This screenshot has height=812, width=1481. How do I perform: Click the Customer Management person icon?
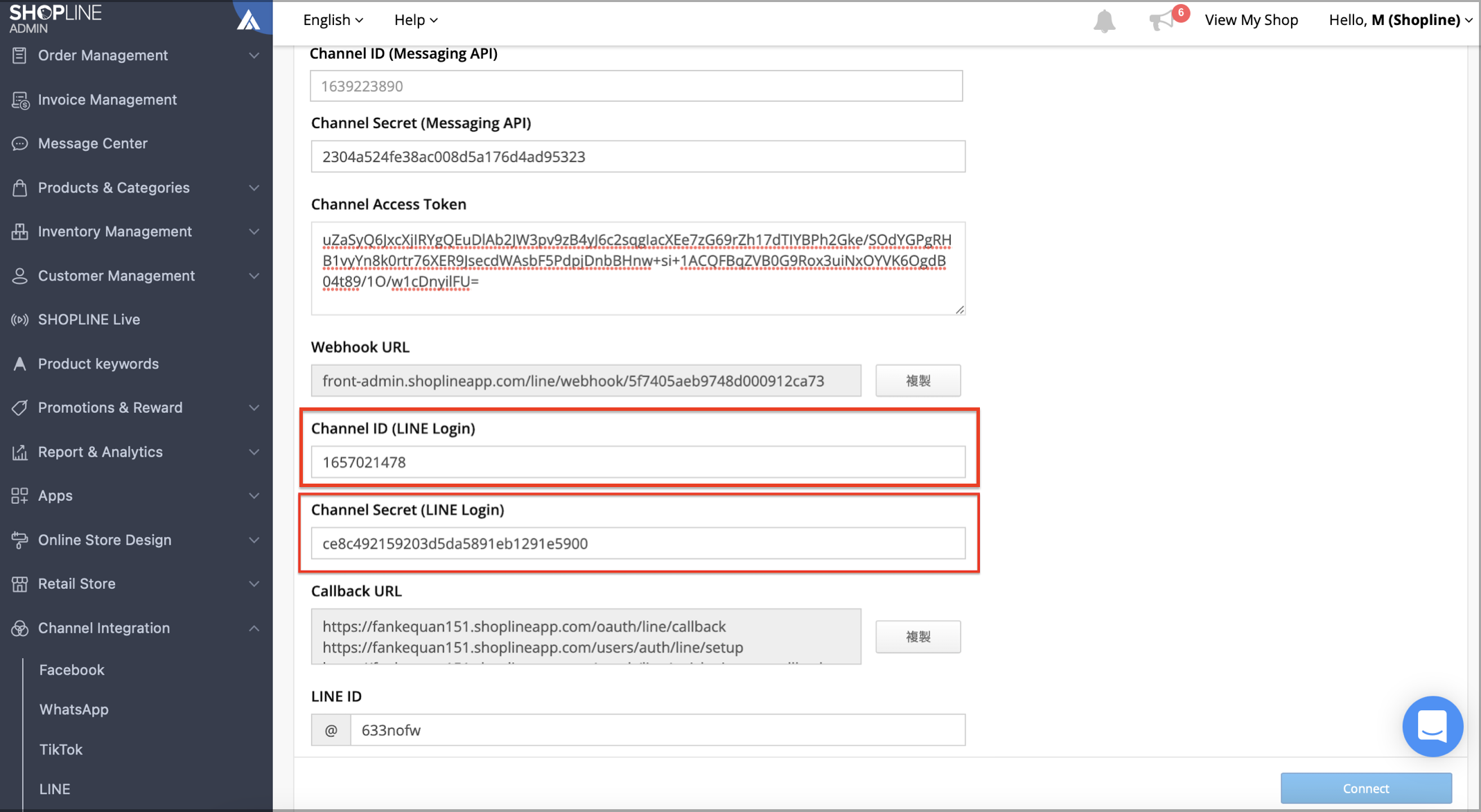click(x=19, y=276)
